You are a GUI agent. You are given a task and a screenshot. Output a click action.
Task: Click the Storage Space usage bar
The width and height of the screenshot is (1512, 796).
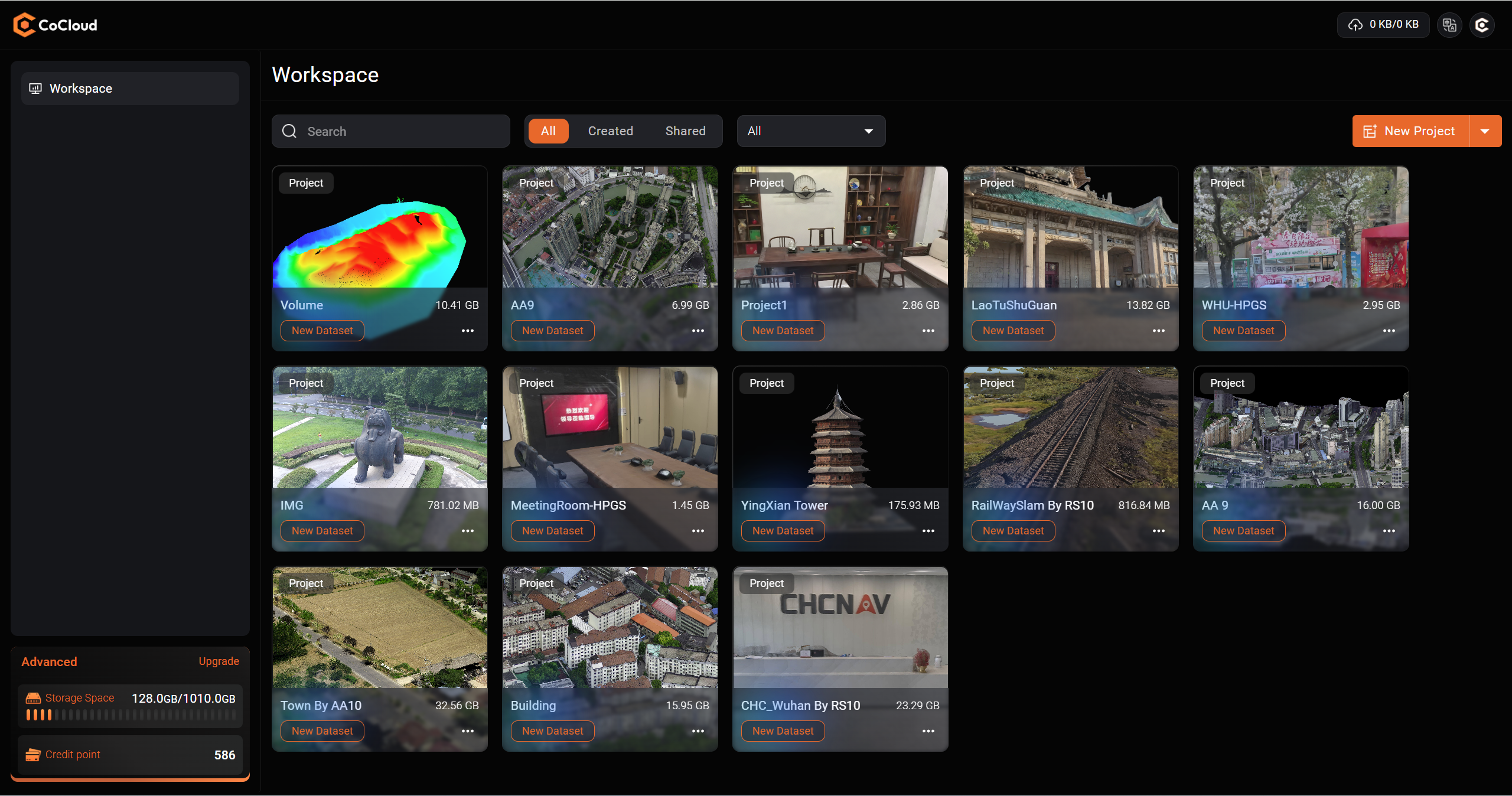click(x=130, y=714)
